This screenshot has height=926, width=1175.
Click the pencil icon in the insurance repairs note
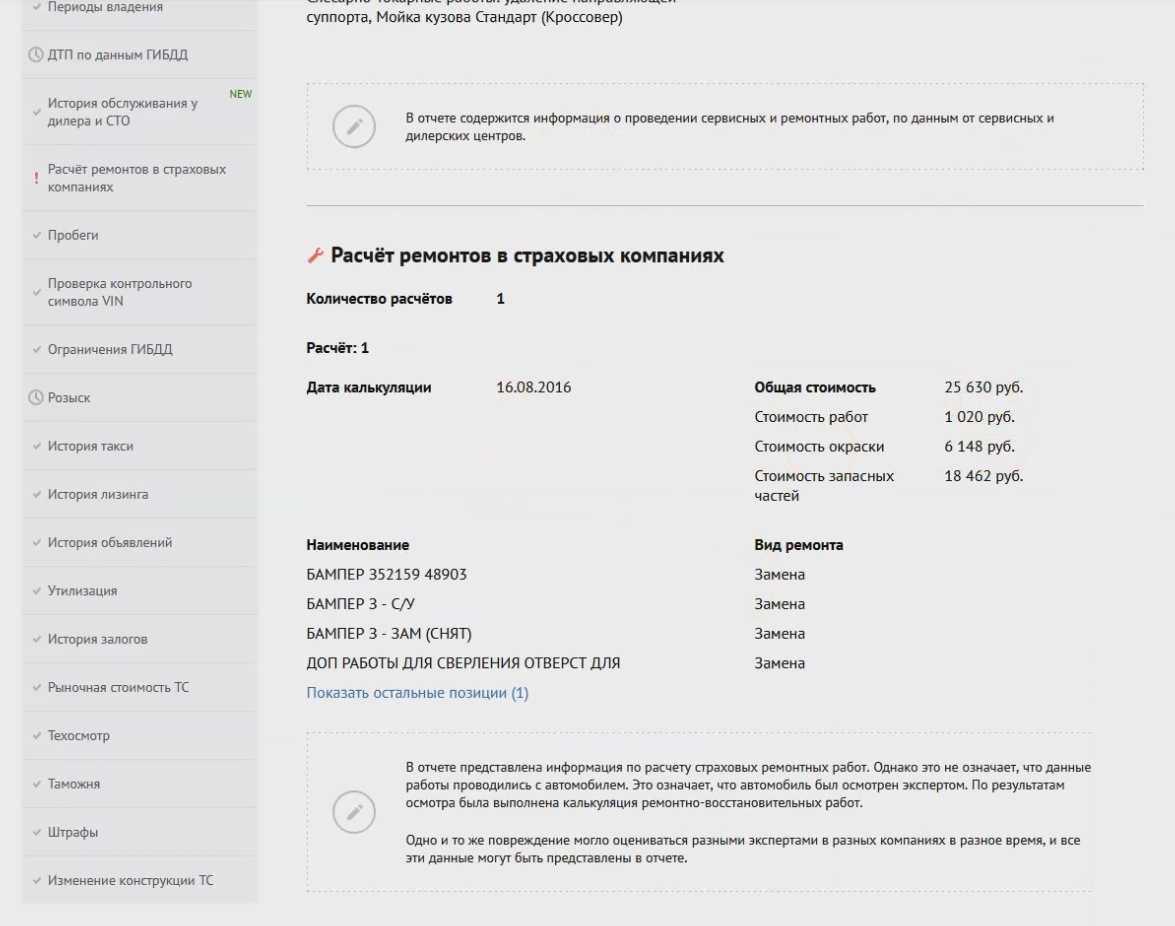tap(354, 812)
